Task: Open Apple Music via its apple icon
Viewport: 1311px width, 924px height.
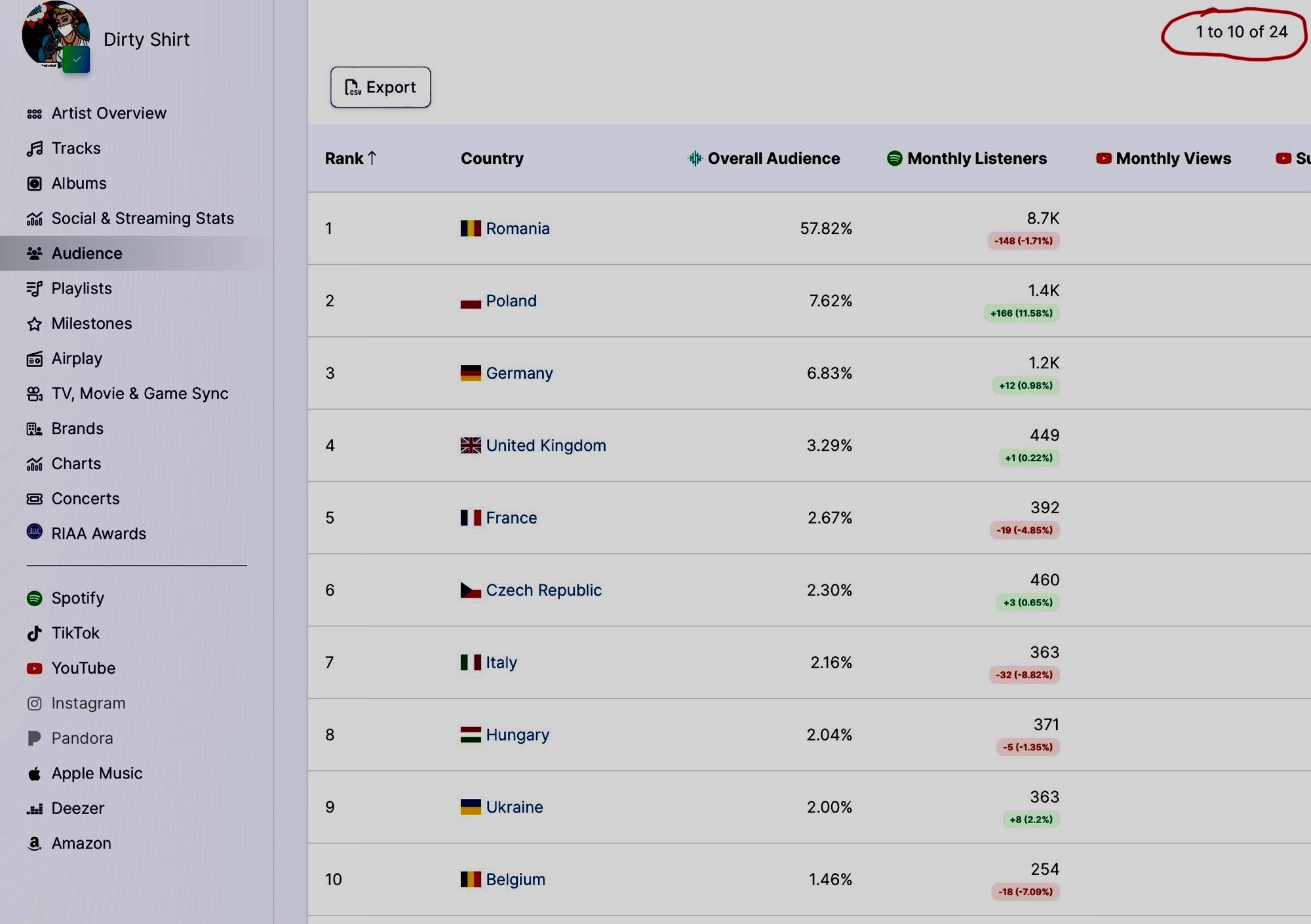Action: click(34, 774)
